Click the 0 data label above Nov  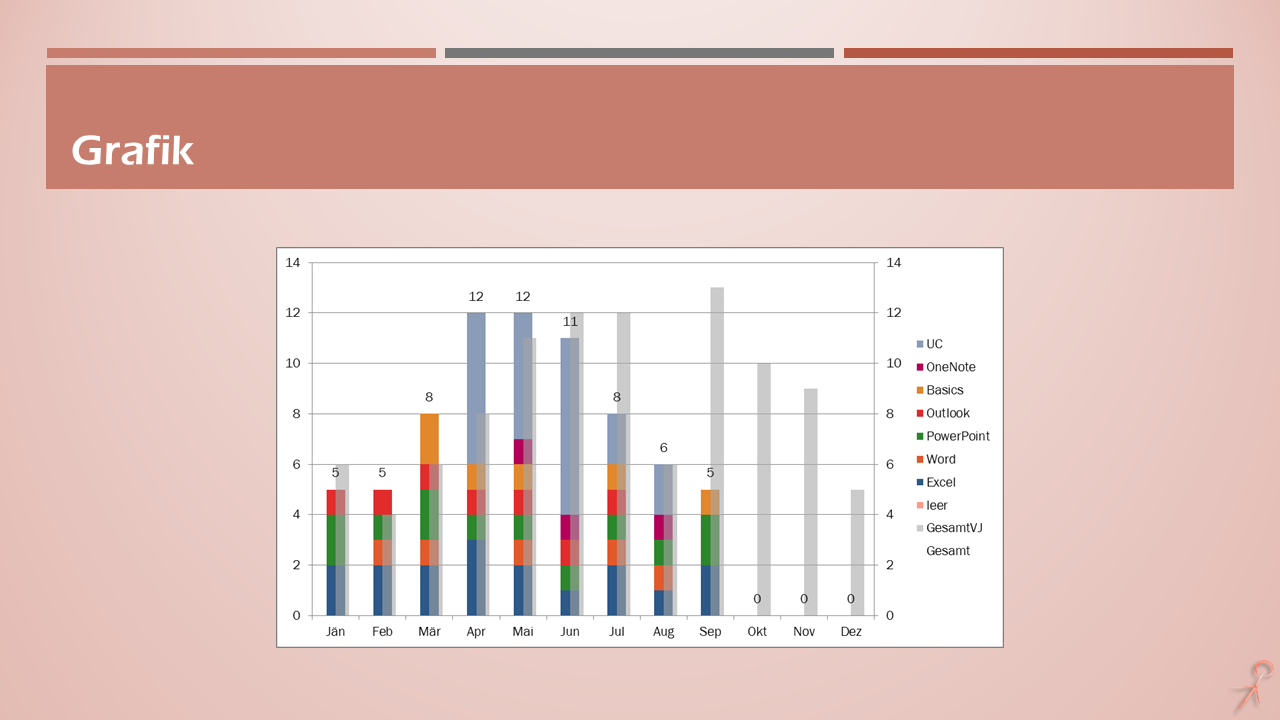pos(804,600)
